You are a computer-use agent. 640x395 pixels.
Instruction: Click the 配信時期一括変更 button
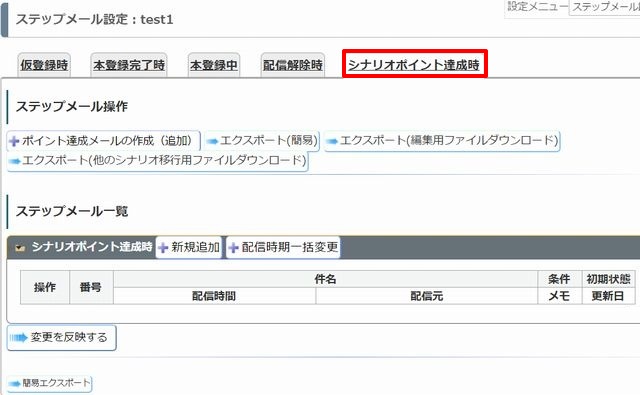[x=283, y=247]
